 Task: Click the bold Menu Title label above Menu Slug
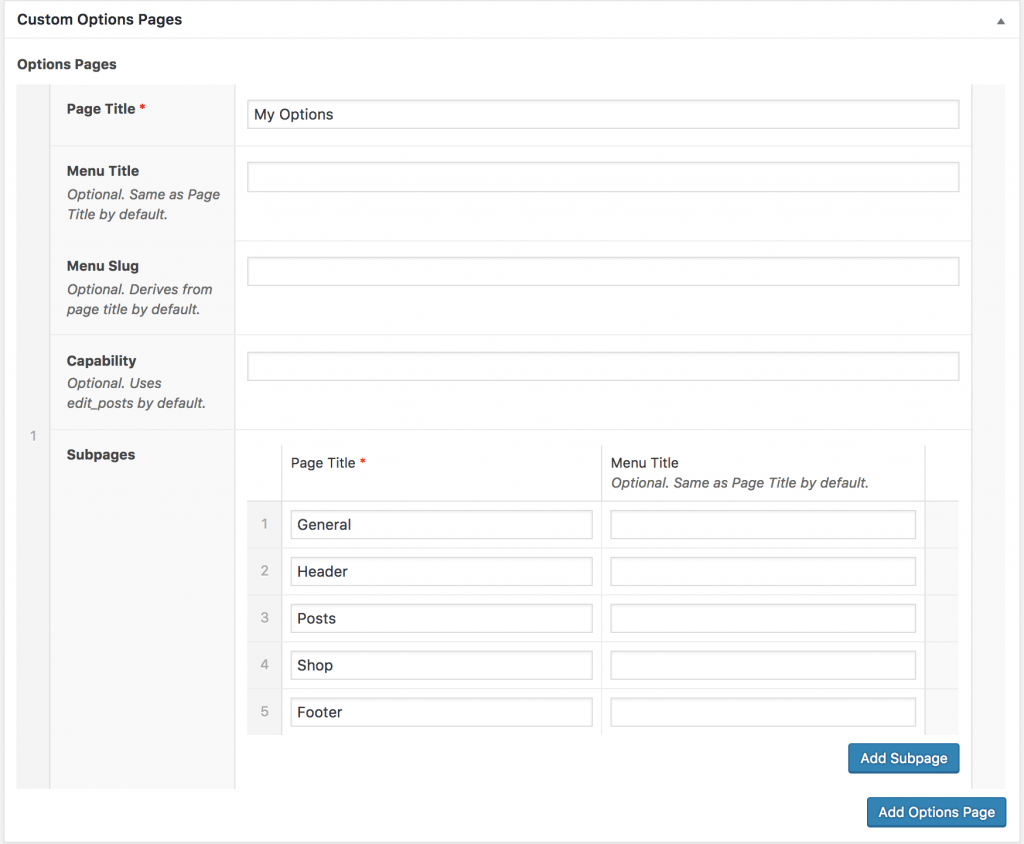click(x=103, y=171)
